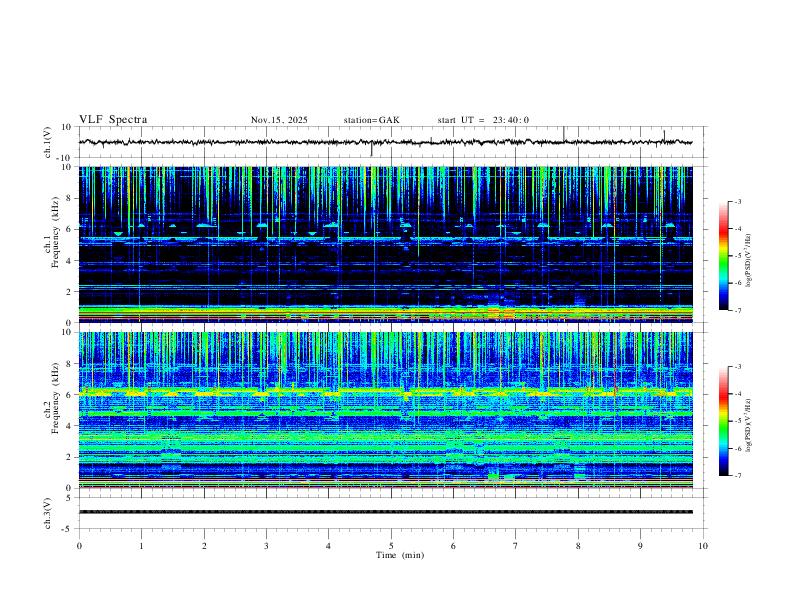
Task: Click the ch.2 'Frequency (kHz)' axis label
Action: click(x=55, y=398)
